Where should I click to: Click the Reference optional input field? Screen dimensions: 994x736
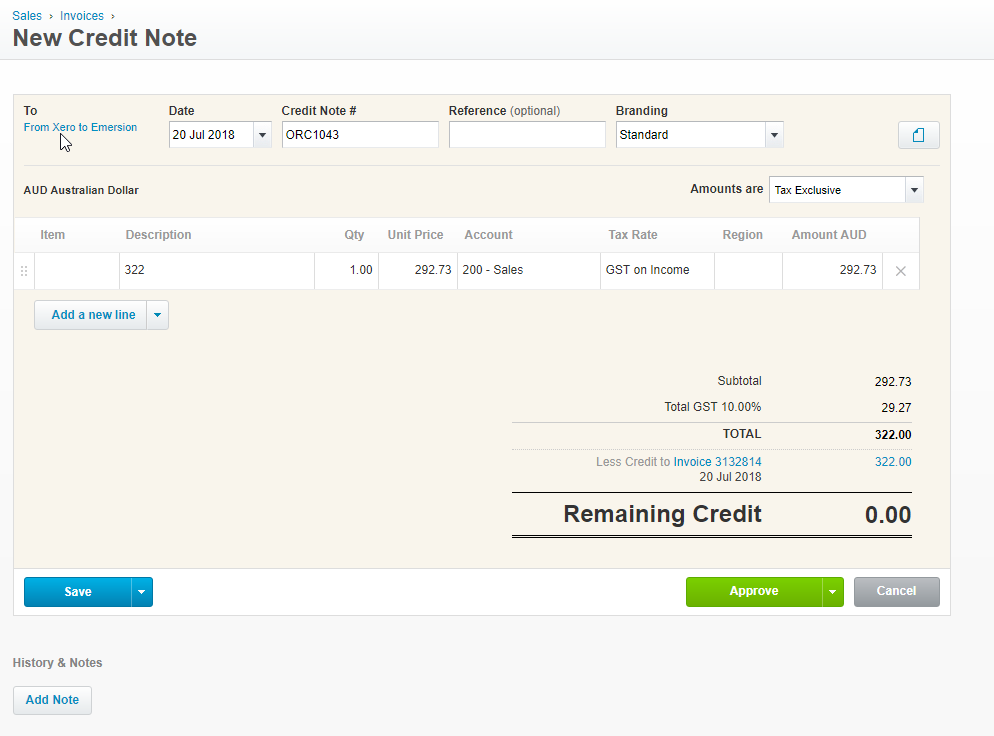point(527,135)
